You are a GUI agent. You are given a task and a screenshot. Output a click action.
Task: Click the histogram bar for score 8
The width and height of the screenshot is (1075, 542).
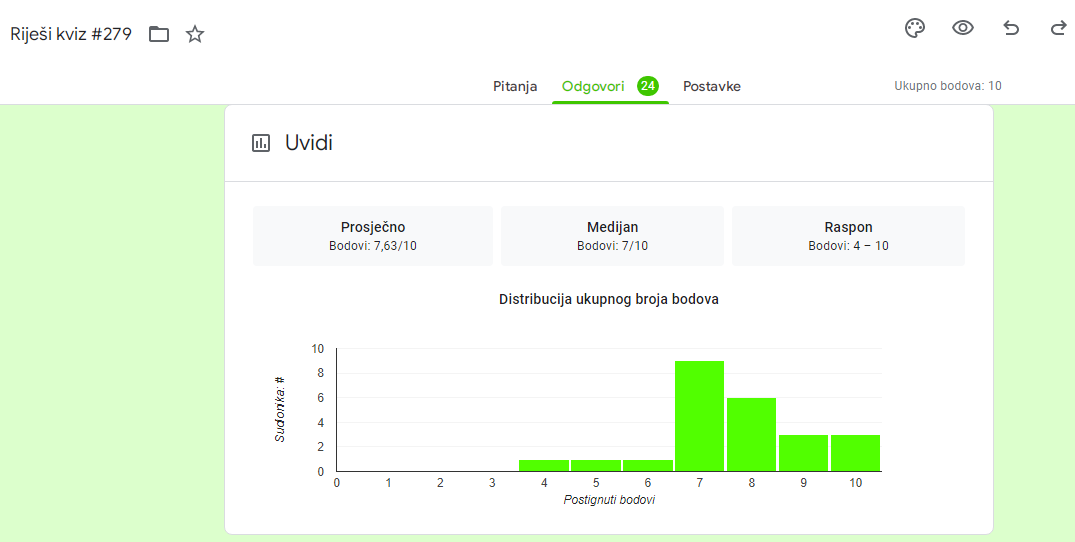click(x=751, y=434)
